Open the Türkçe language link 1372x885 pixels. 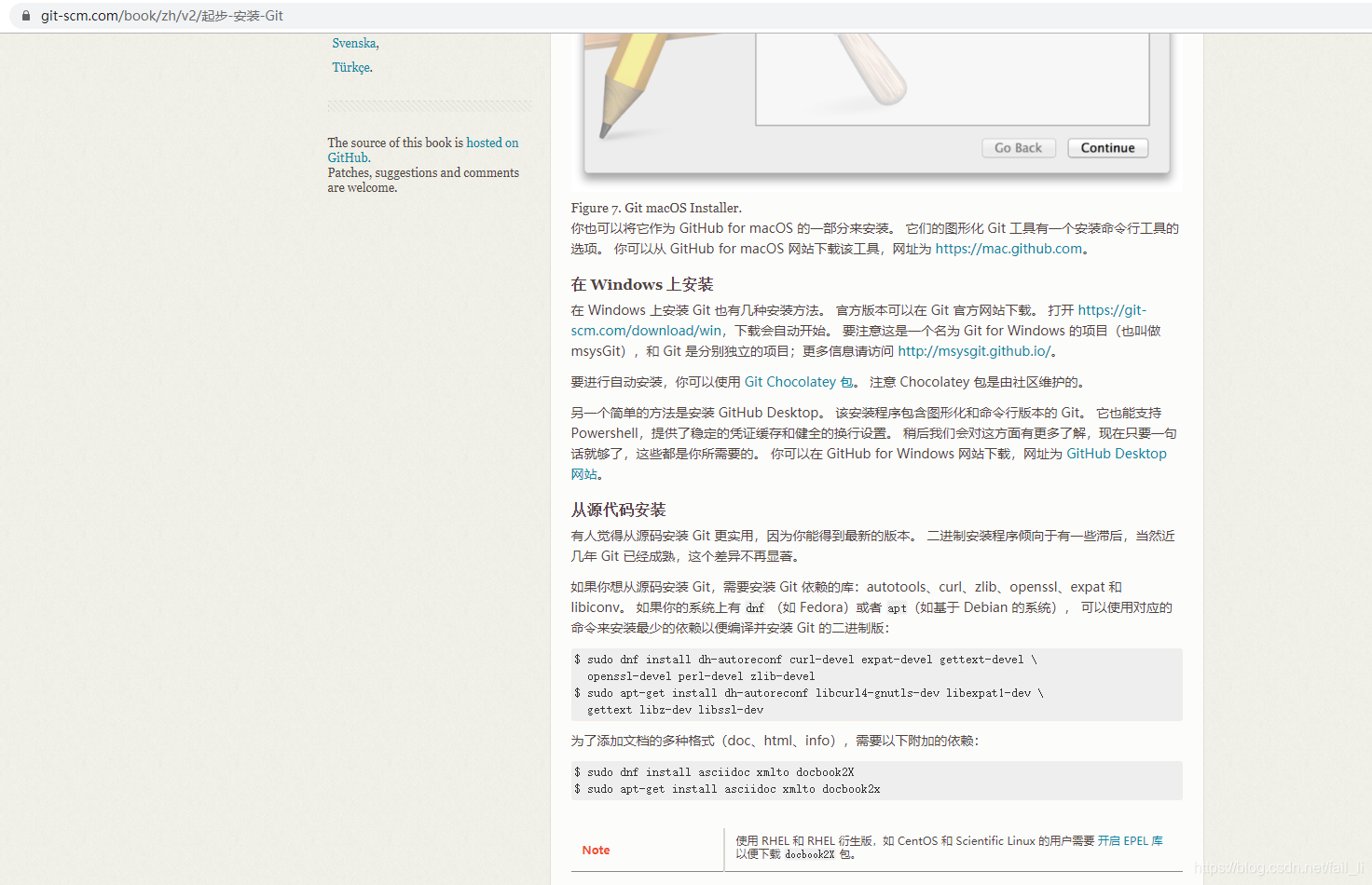pos(351,67)
